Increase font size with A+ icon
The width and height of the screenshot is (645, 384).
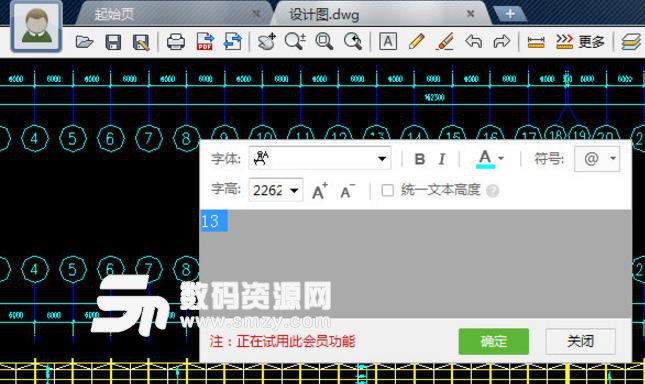[320, 191]
